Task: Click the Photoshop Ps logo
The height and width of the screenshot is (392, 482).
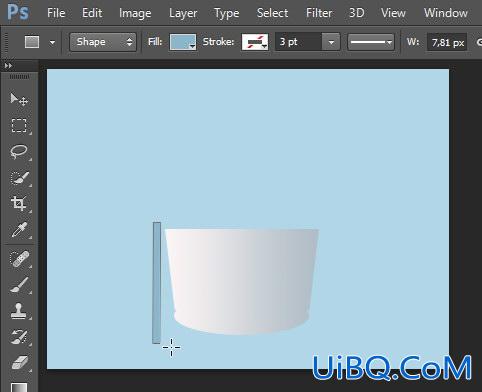Action: coord(18,13)
